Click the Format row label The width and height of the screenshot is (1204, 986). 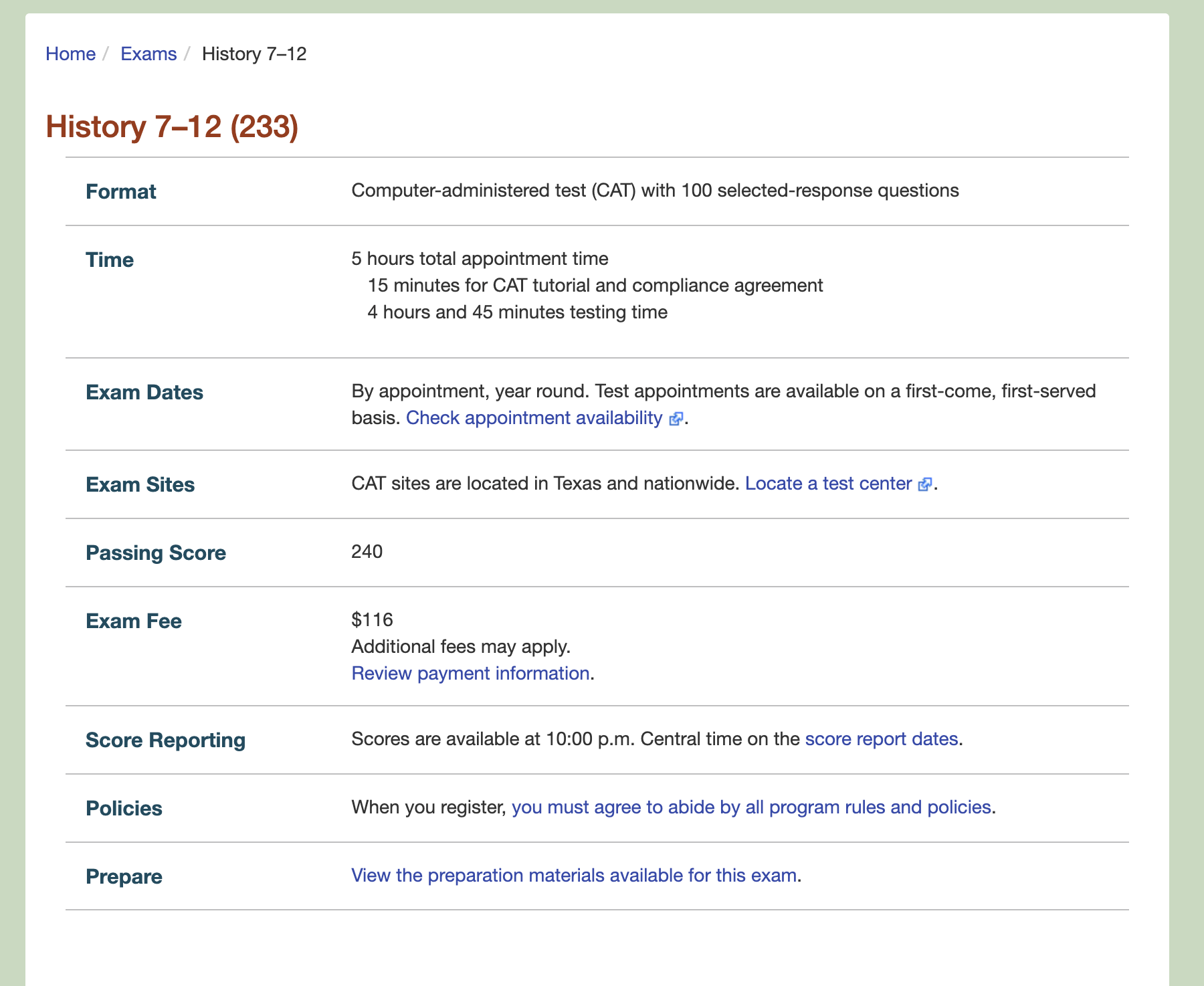pos(121,191)
